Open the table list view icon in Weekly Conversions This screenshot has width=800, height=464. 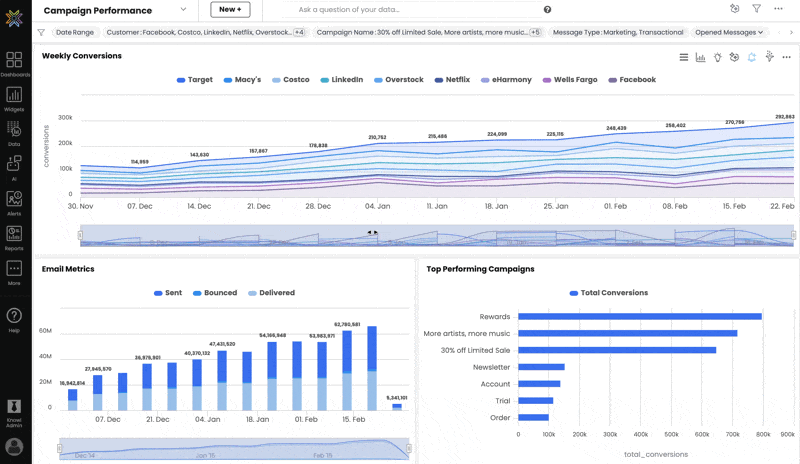[x=684, y=57]
